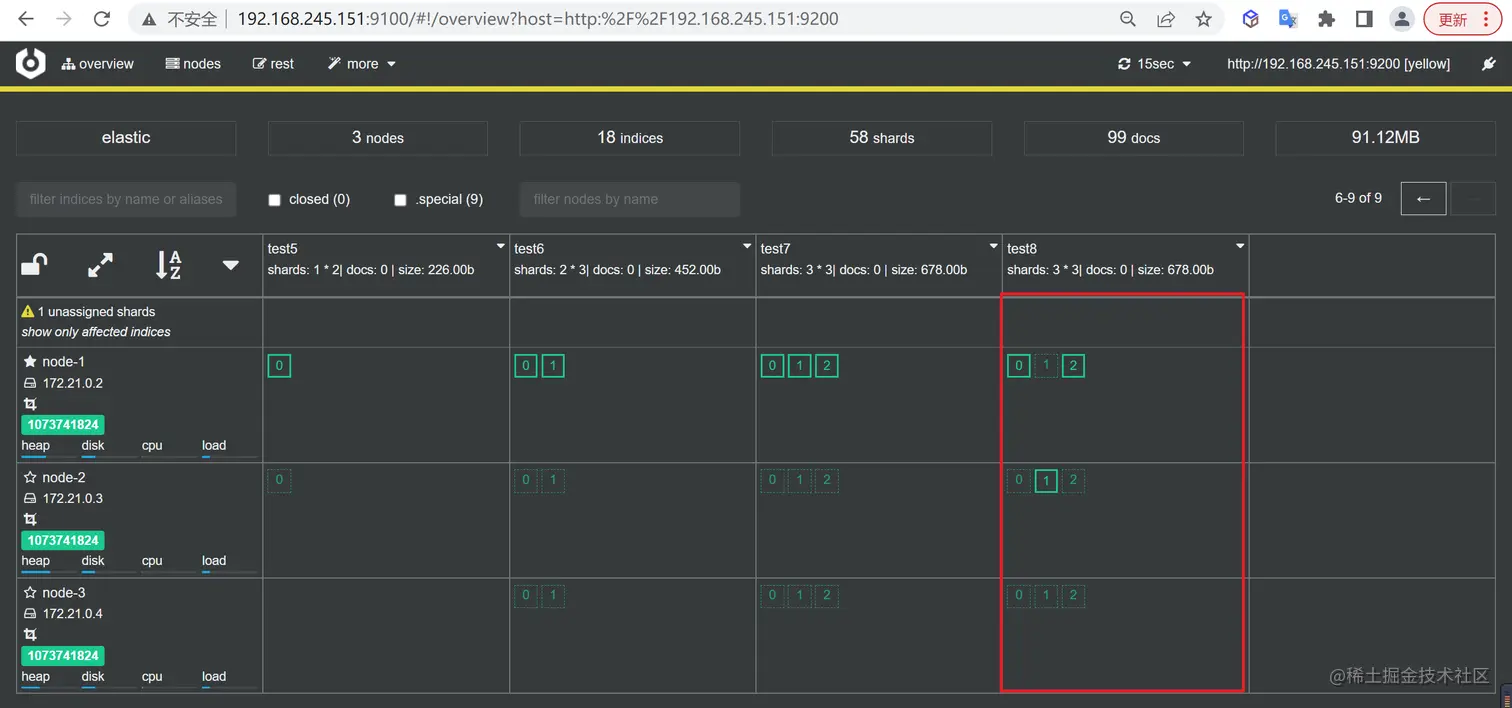Bookmark this page with star icon
1512x708 pixels.
click(1203, 19)
